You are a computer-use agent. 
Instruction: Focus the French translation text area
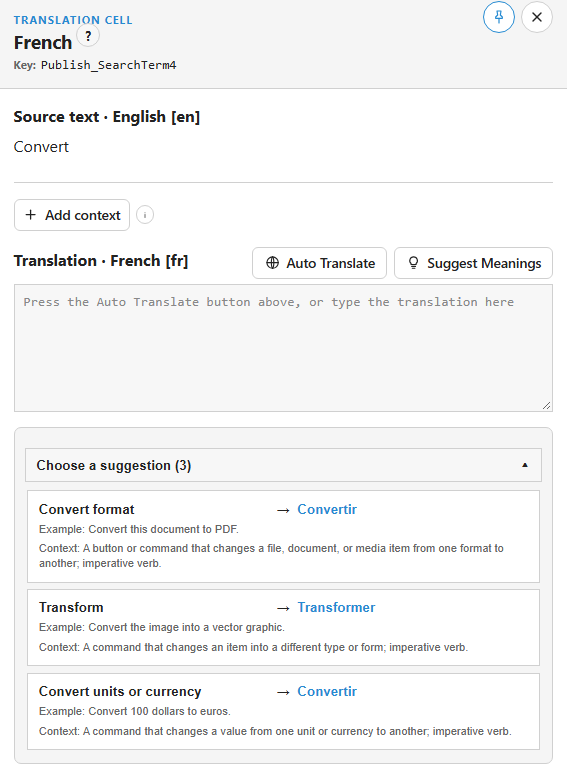283,348
